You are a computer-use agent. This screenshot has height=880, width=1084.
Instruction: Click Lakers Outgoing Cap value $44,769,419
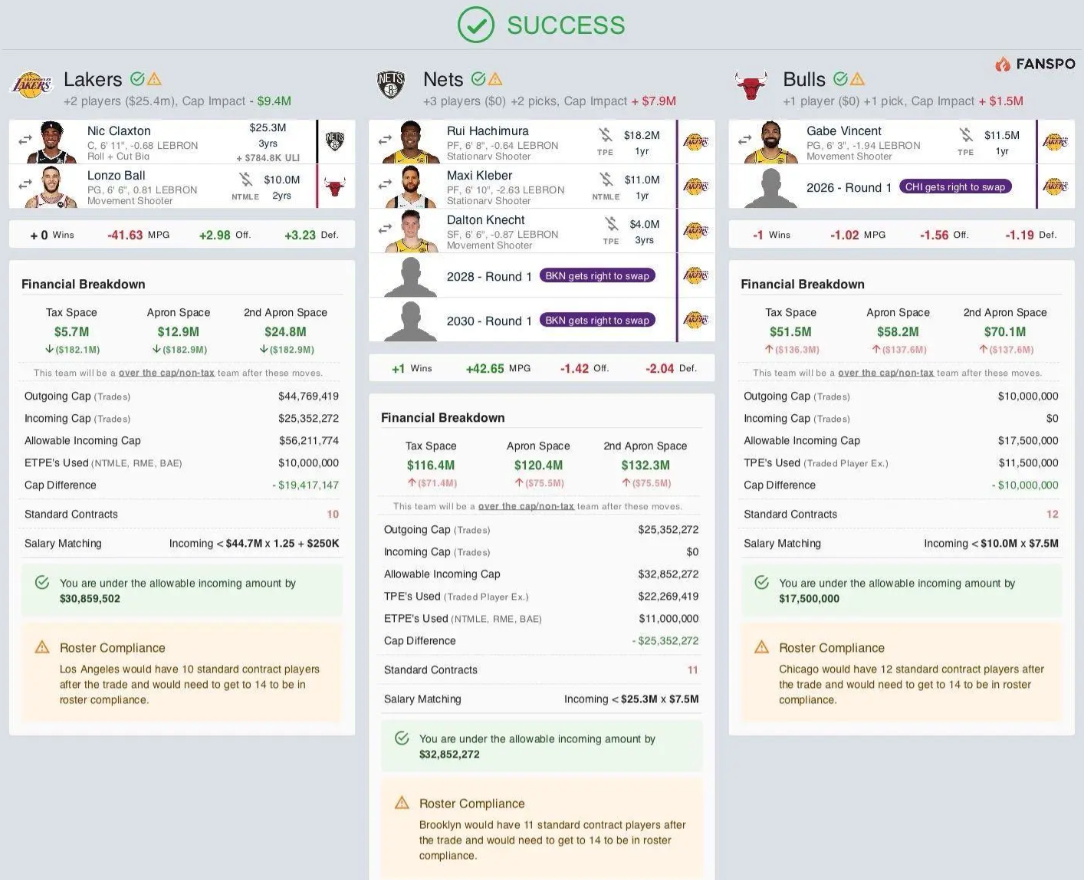point(308,396)
